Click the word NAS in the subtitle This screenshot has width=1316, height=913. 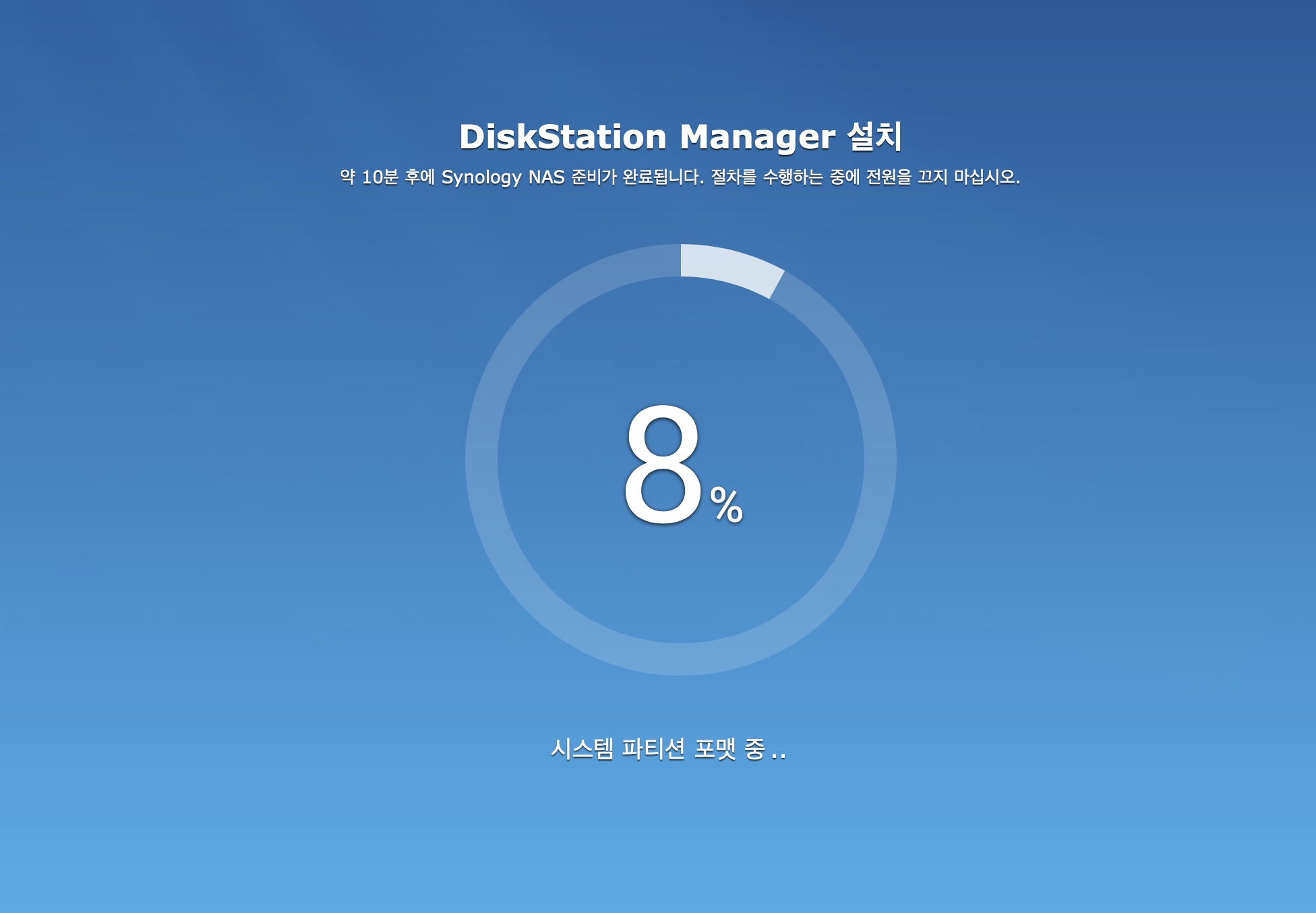click(546, 177)
